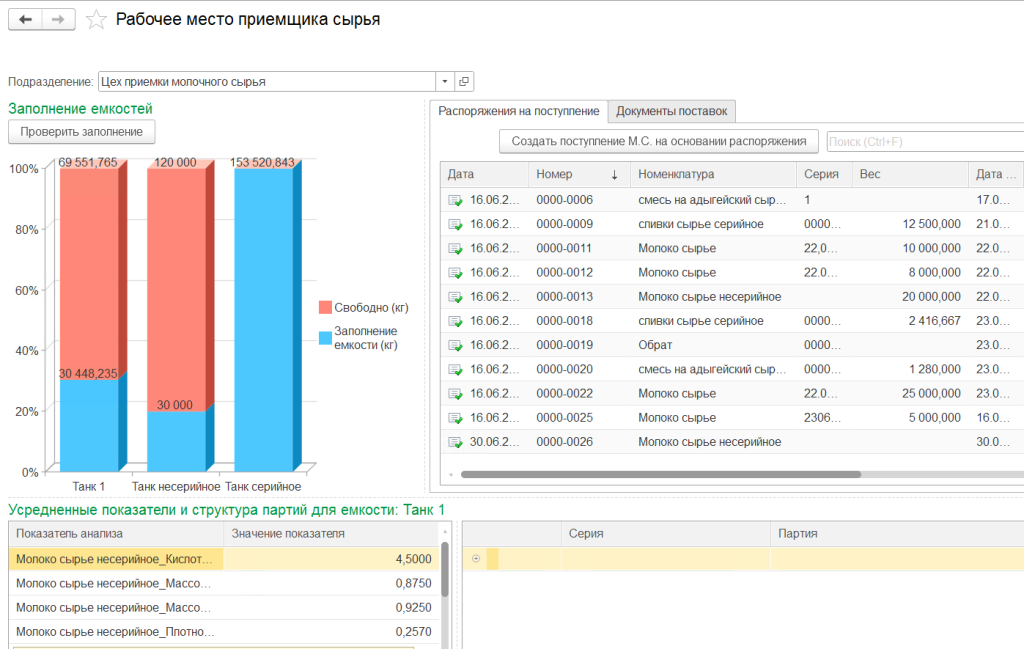Click the red Свободно (кг) legend swatch

(325, 308)
